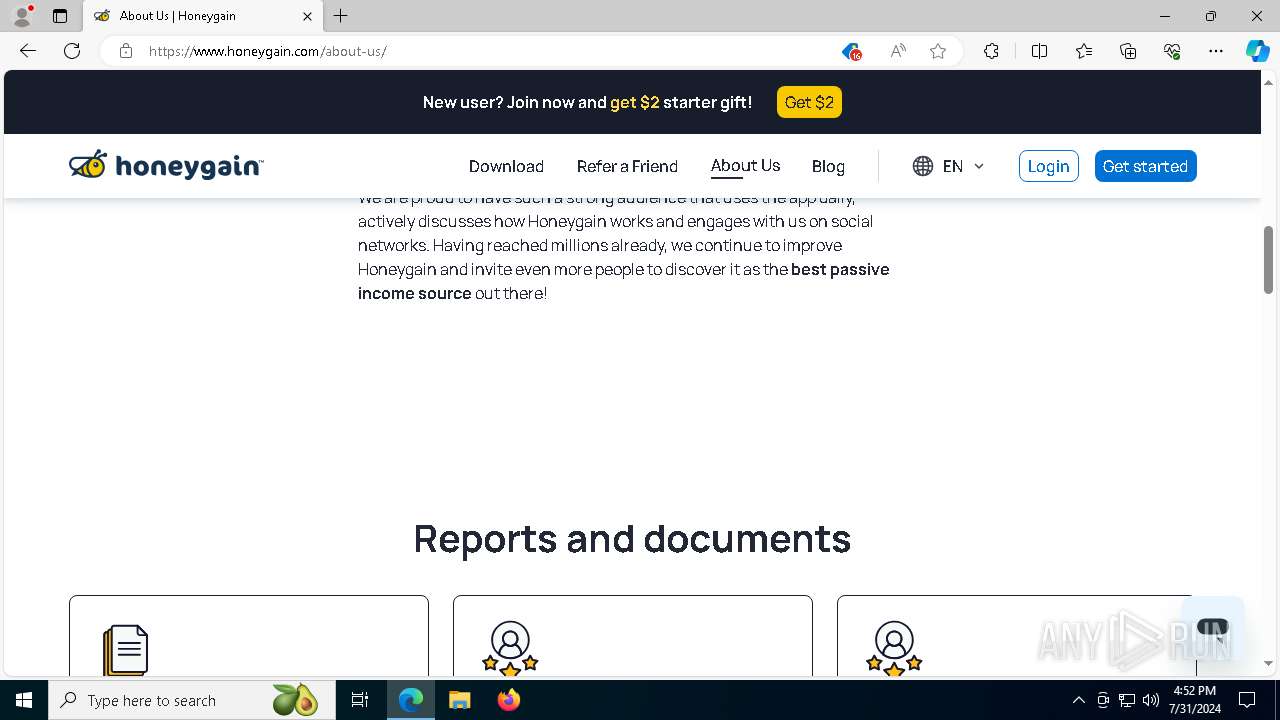Click the scrollbar down arrow
This screenshot has height=720, width=1280.
1269,663
